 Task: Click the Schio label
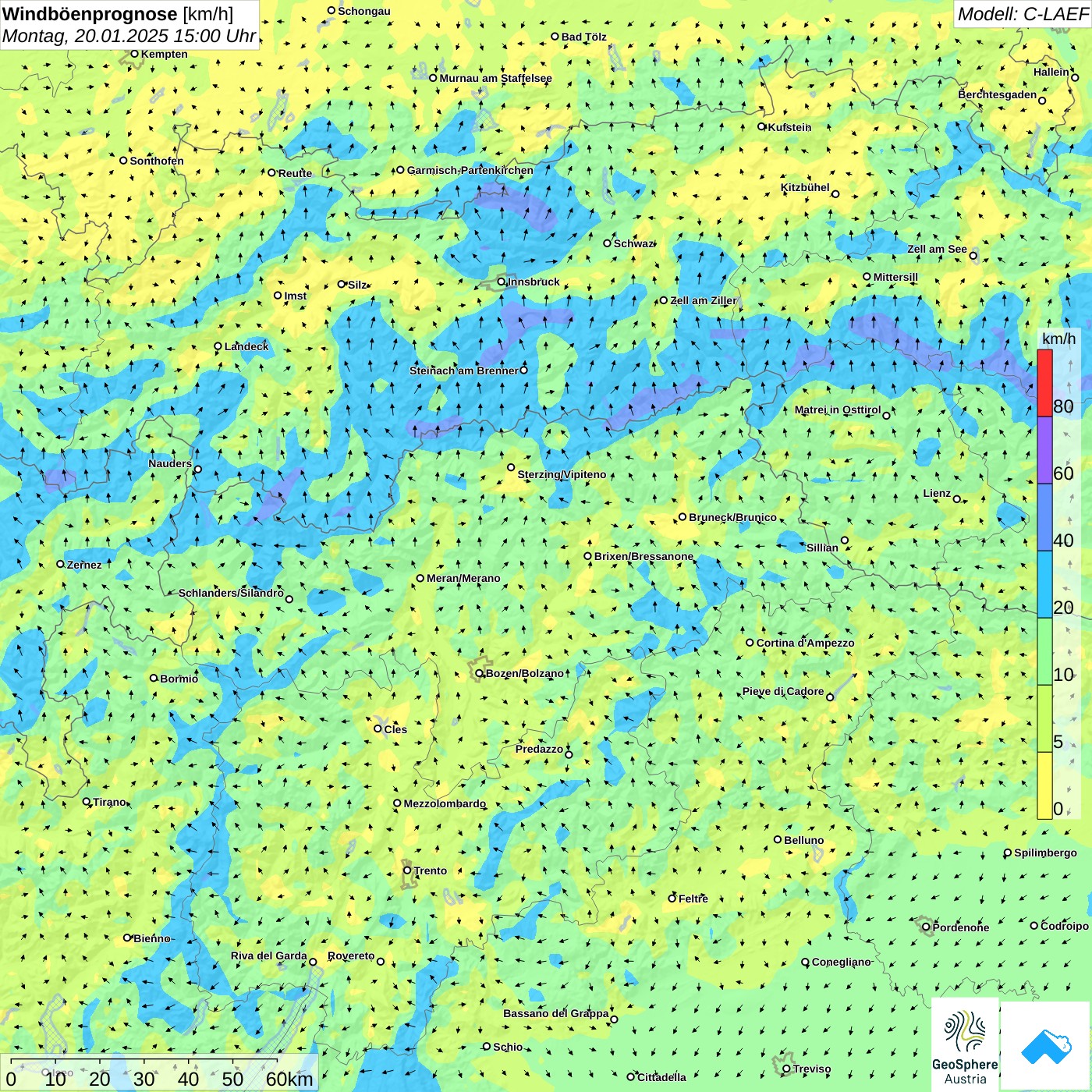[x=508, y=1047]
